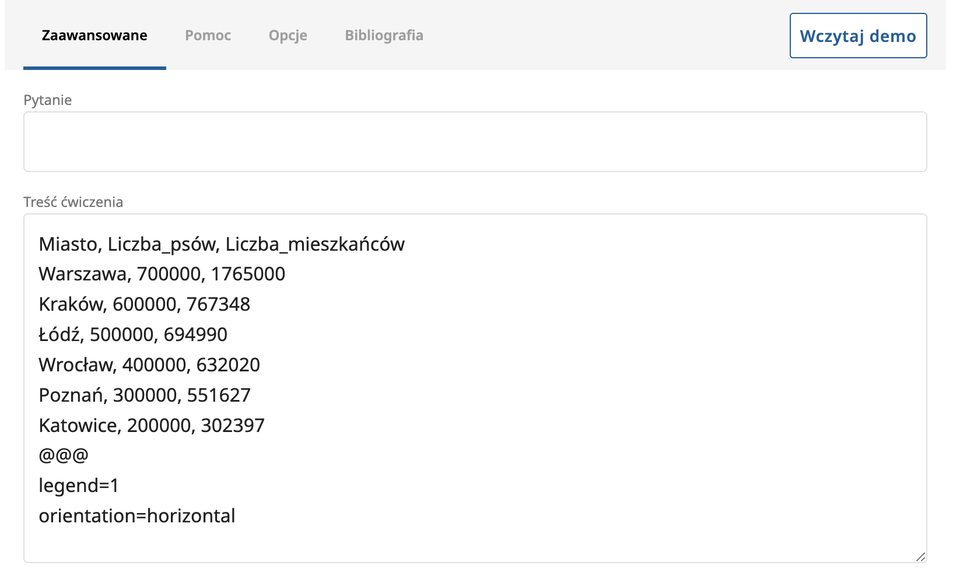The image size is (960, 576).
Task: Click the @@@ separator line
Action: 63,455
